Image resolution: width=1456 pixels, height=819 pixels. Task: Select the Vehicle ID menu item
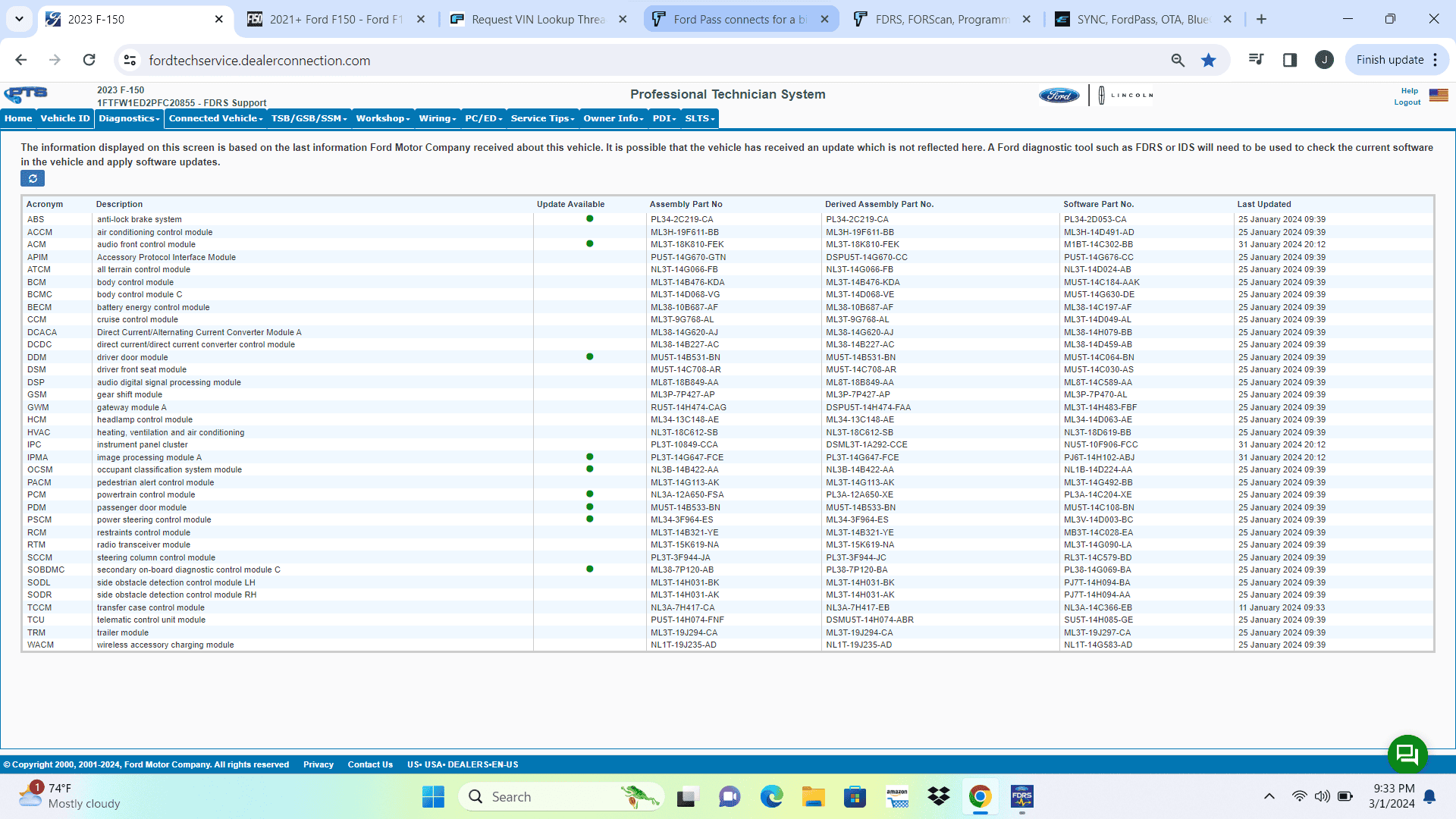coord(64,118)
